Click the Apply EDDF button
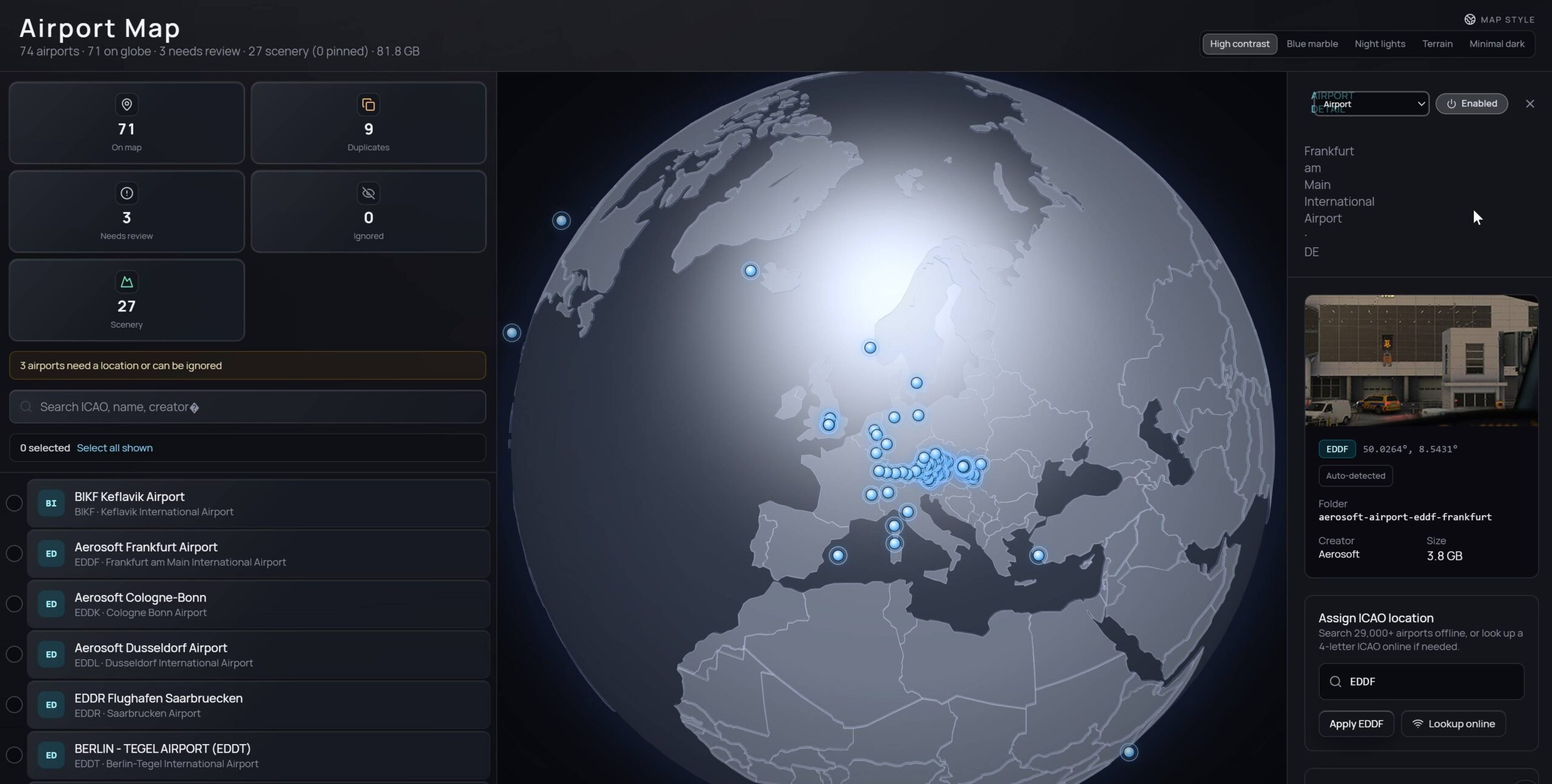1552x784 pixels. [x=1356, y=724]
